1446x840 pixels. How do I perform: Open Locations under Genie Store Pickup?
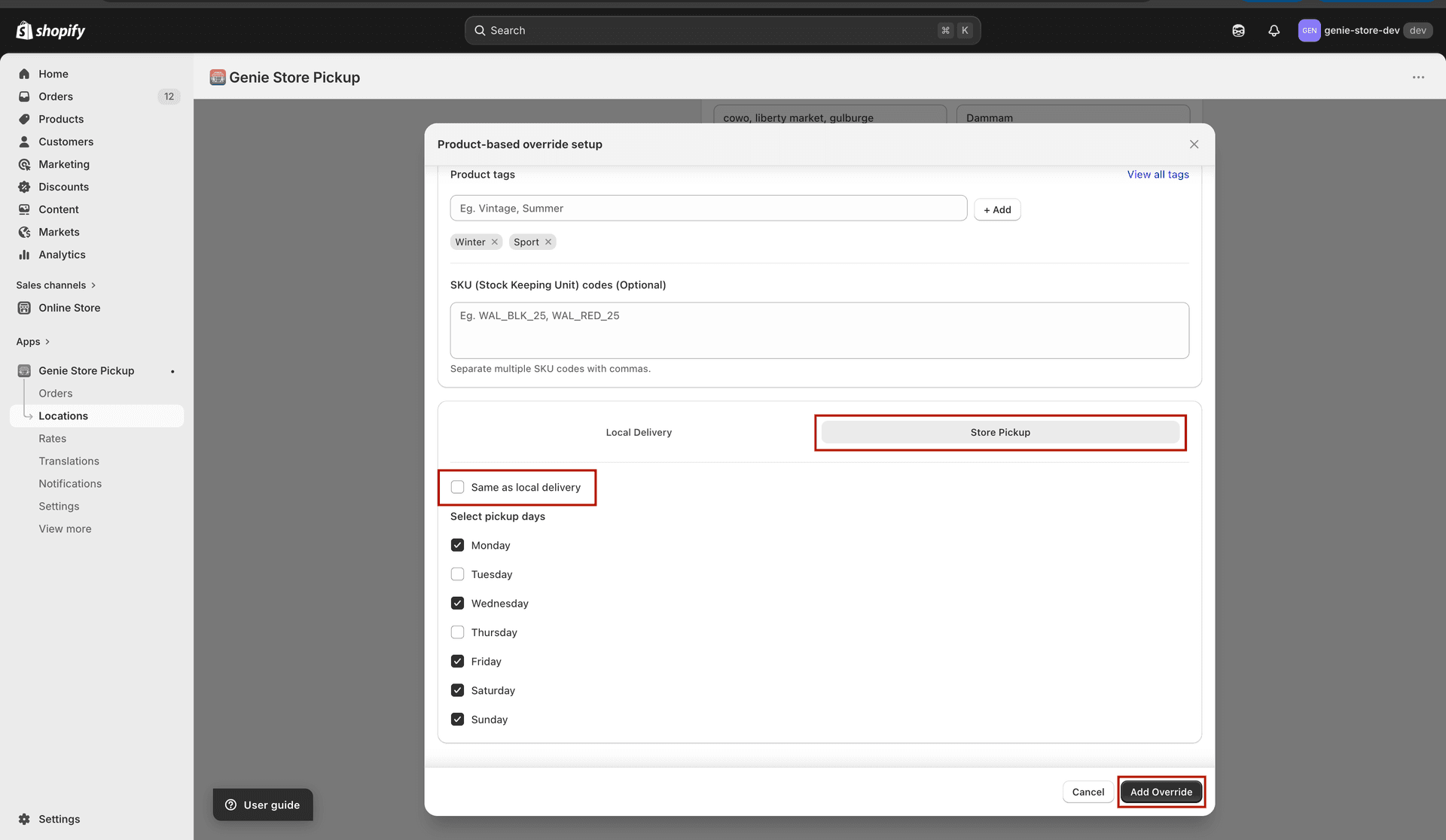click(96, 416)
